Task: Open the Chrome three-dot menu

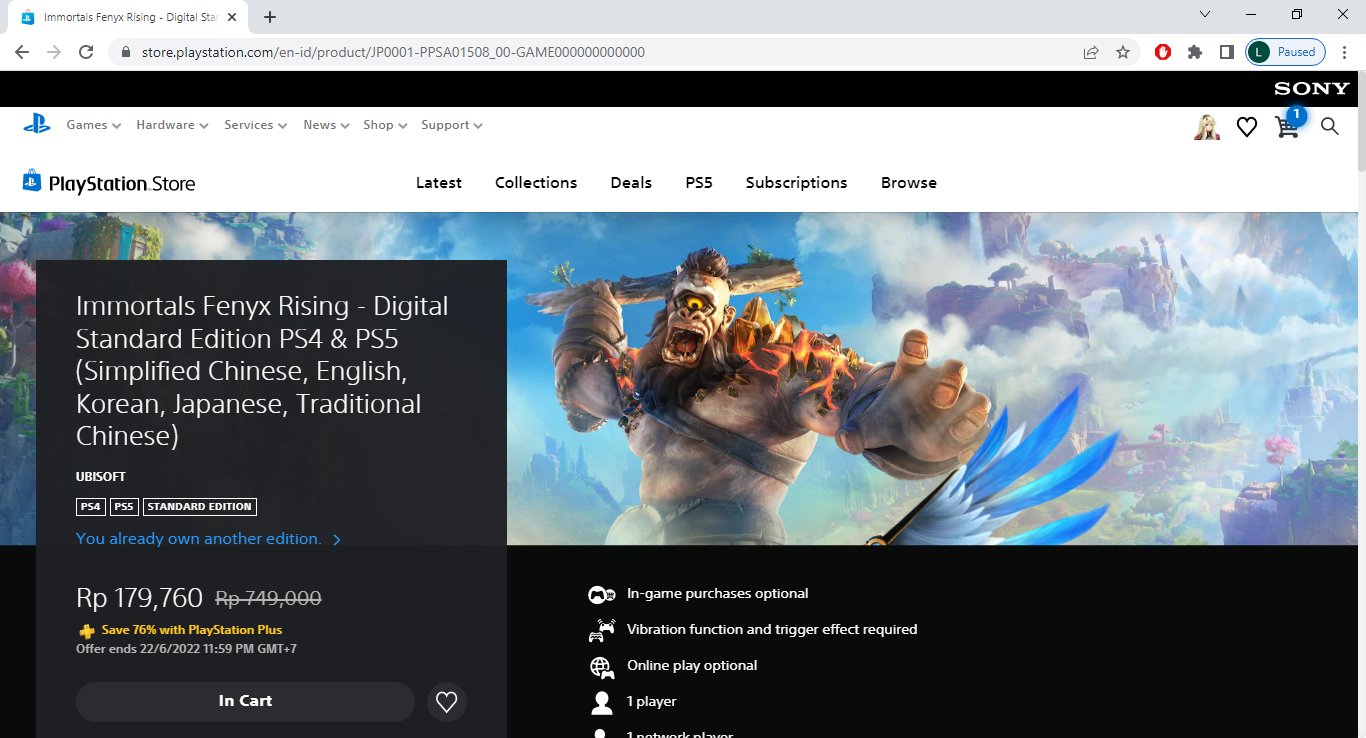Action: pos(1345,52)
